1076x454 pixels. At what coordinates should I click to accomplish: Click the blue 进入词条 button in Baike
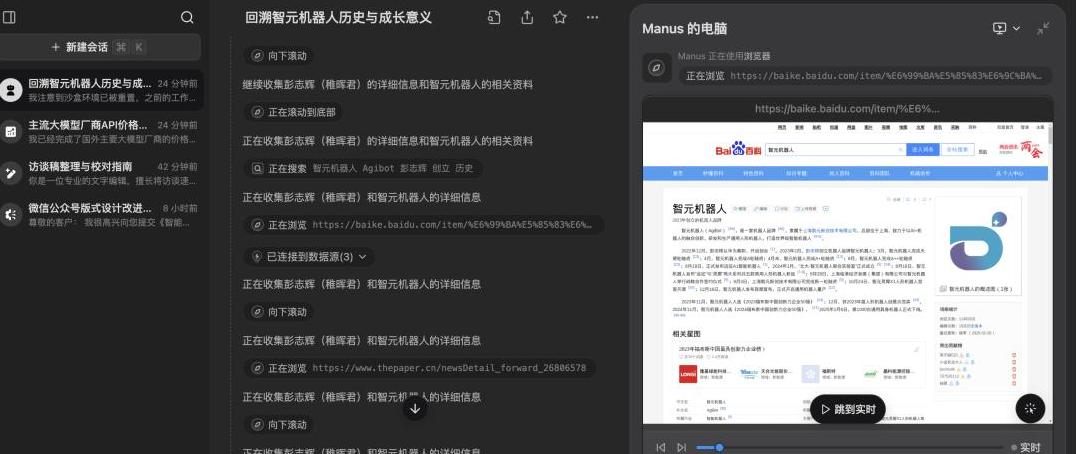pos(922,149)
